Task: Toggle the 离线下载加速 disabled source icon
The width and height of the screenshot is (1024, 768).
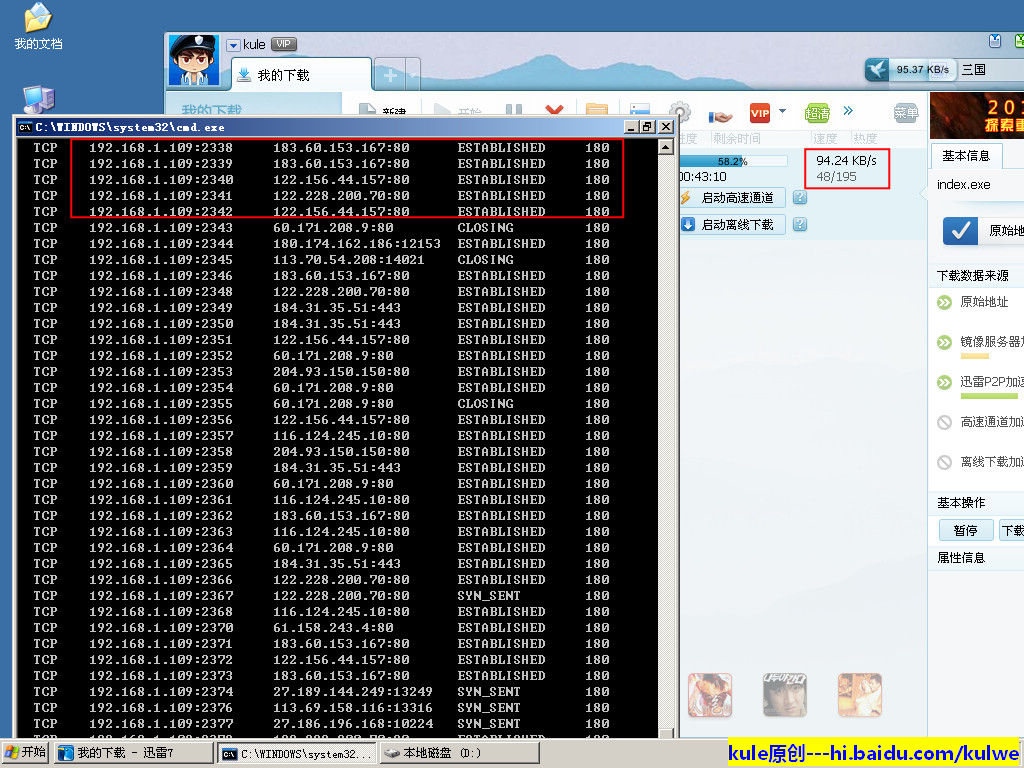Action: coord(944,462)
